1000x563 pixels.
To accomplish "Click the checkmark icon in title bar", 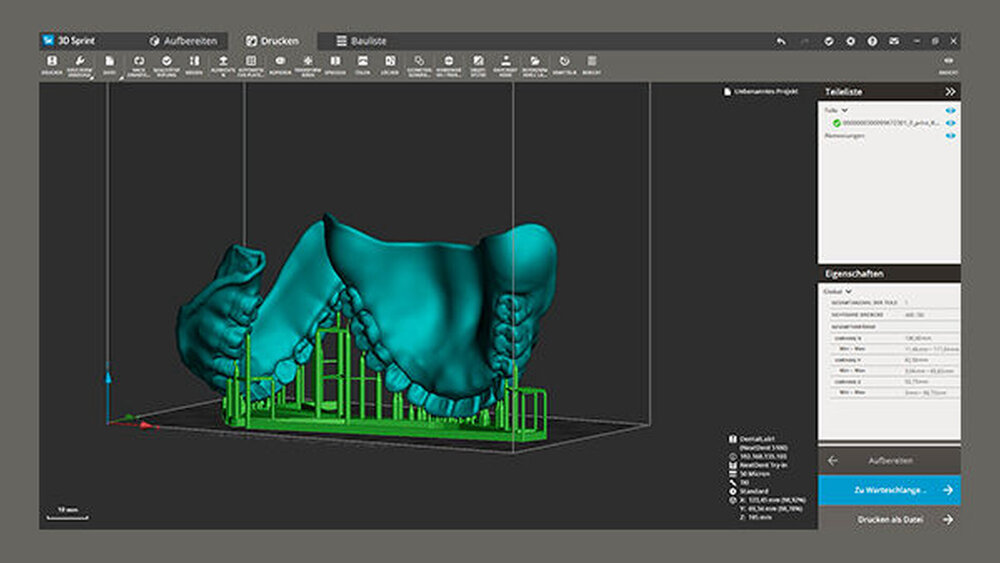I will [828, 41].
